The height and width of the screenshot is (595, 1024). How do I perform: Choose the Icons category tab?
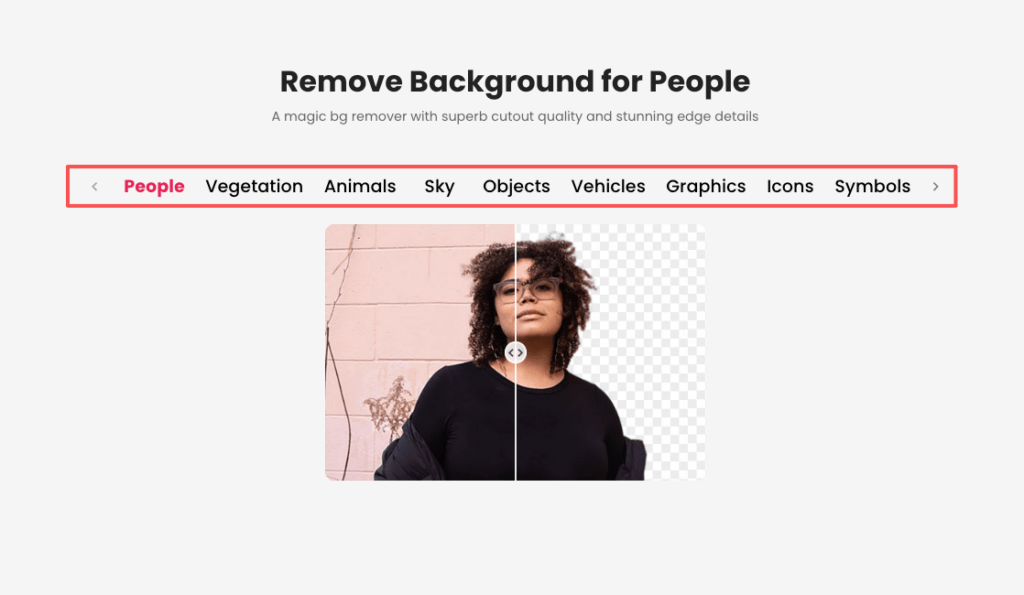[790, 187]
